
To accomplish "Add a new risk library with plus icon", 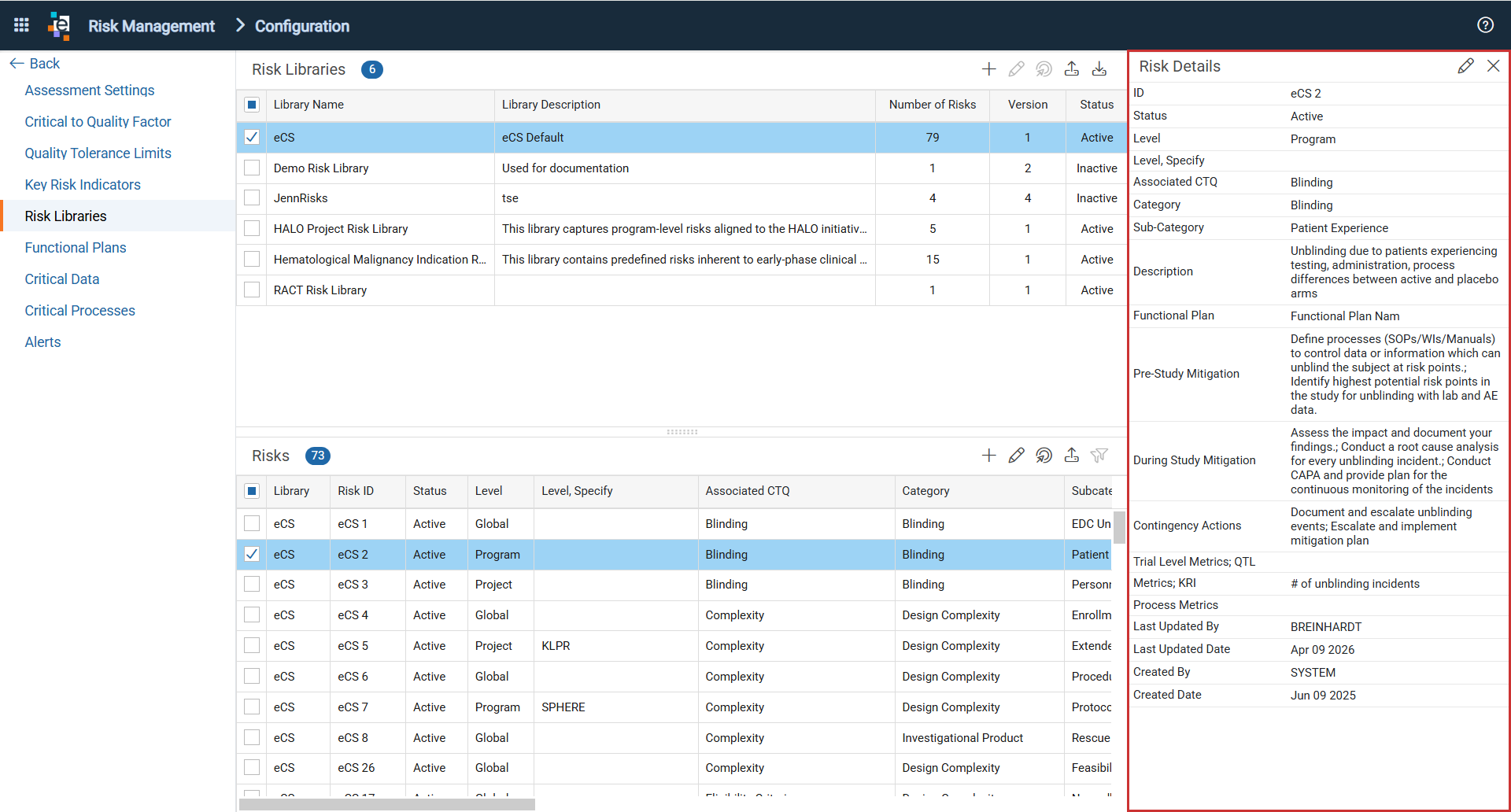I will tap(989, 69).
